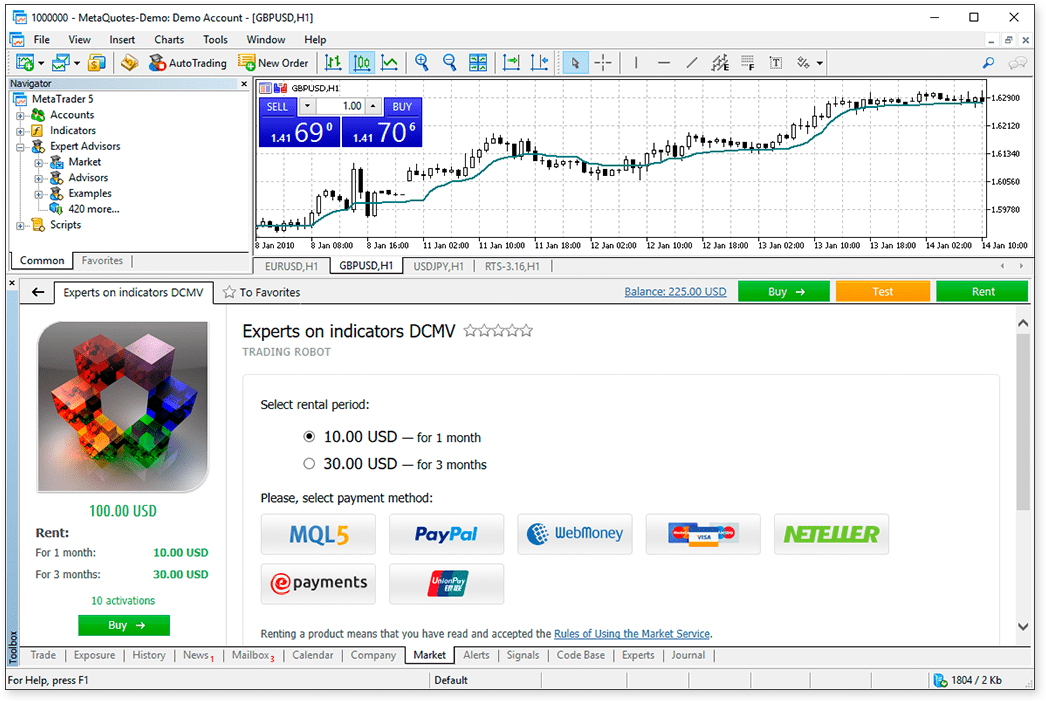Screen dimensions: 1046x702
Task: Tile chart windows icon
Action: click(x=478, y=63)
